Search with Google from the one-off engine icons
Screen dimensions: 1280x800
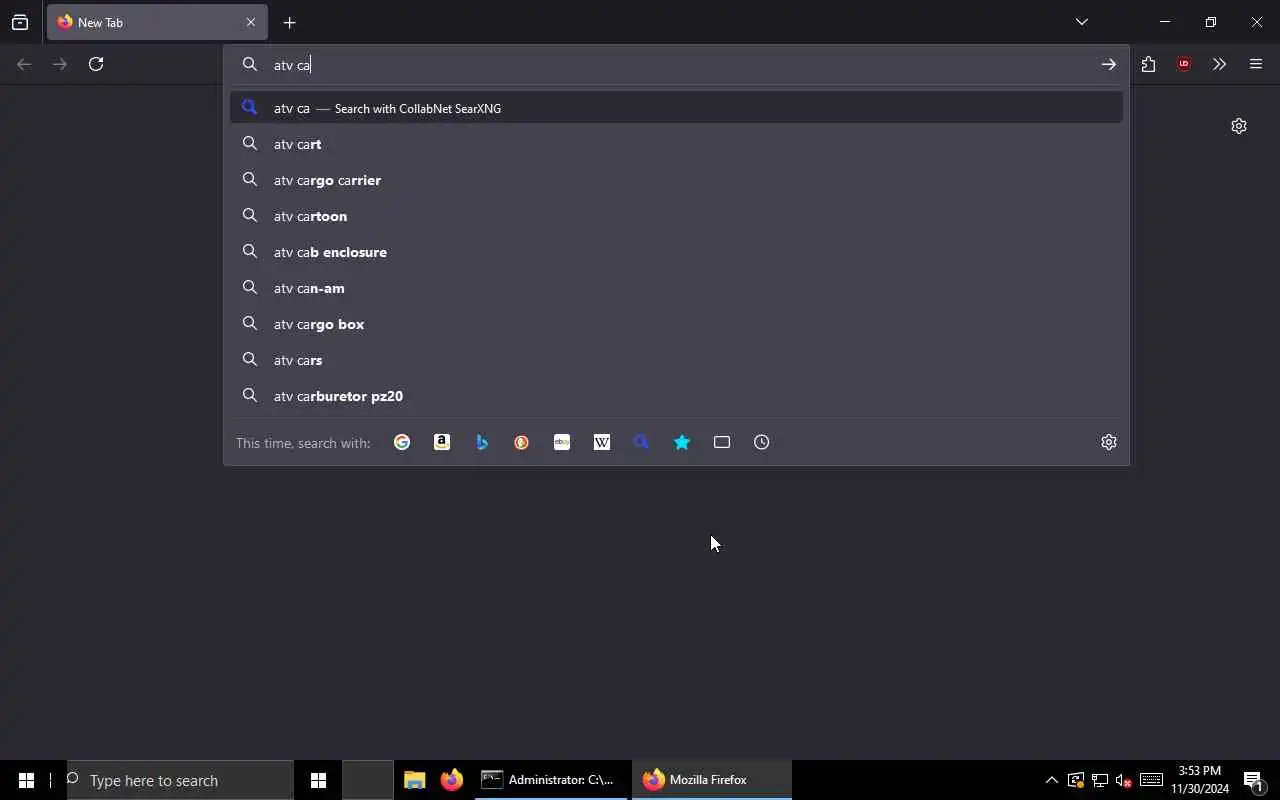(402, 442)
